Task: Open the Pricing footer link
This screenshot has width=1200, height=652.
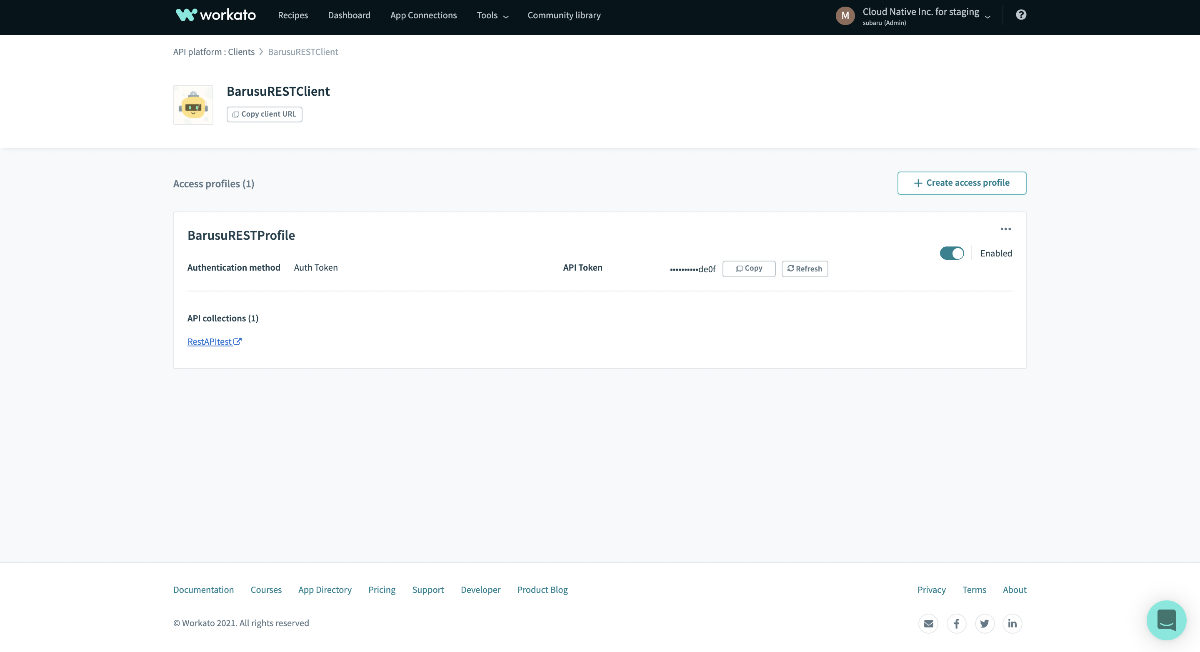Action: pos(382,590)
